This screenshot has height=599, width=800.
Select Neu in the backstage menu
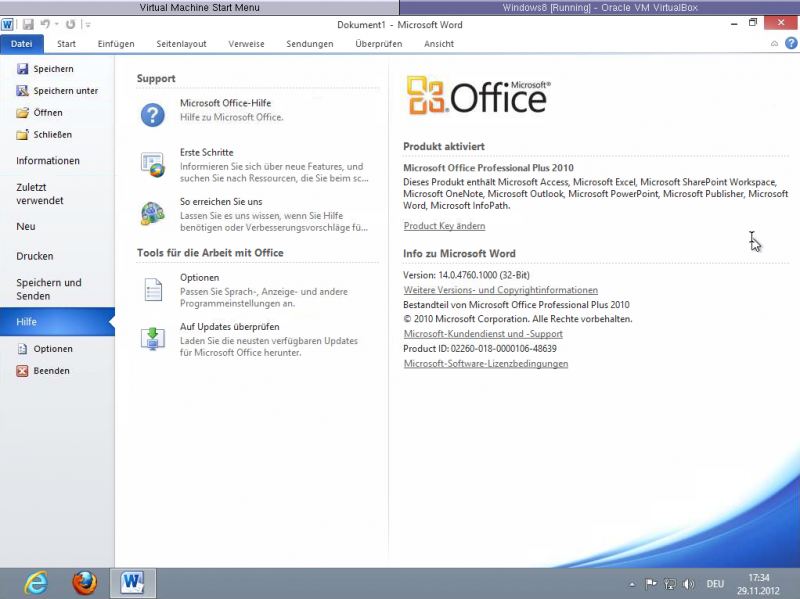pyautogui.click(x=57, y=227)
